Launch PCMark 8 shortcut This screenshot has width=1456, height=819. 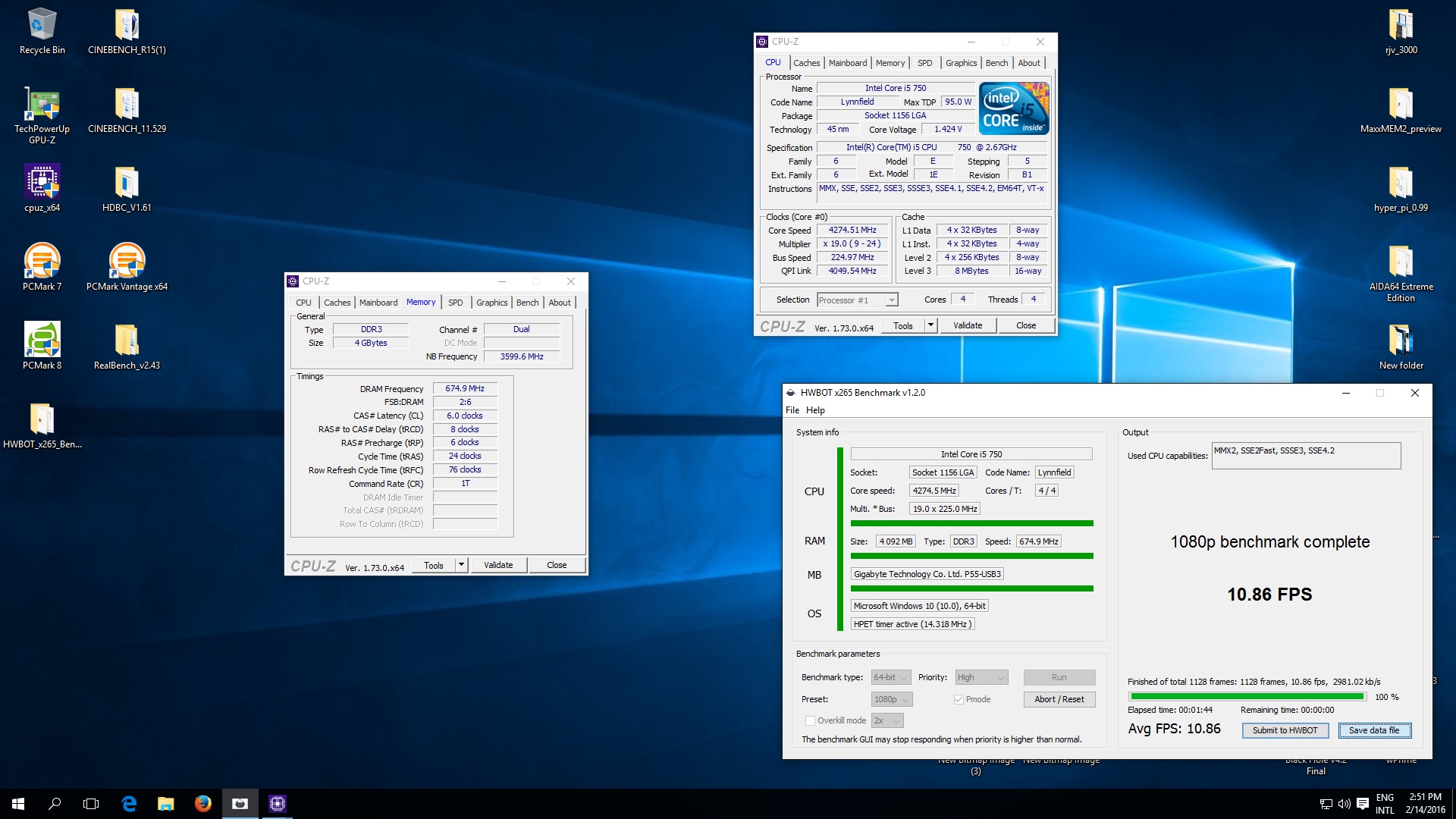[42, 347]
